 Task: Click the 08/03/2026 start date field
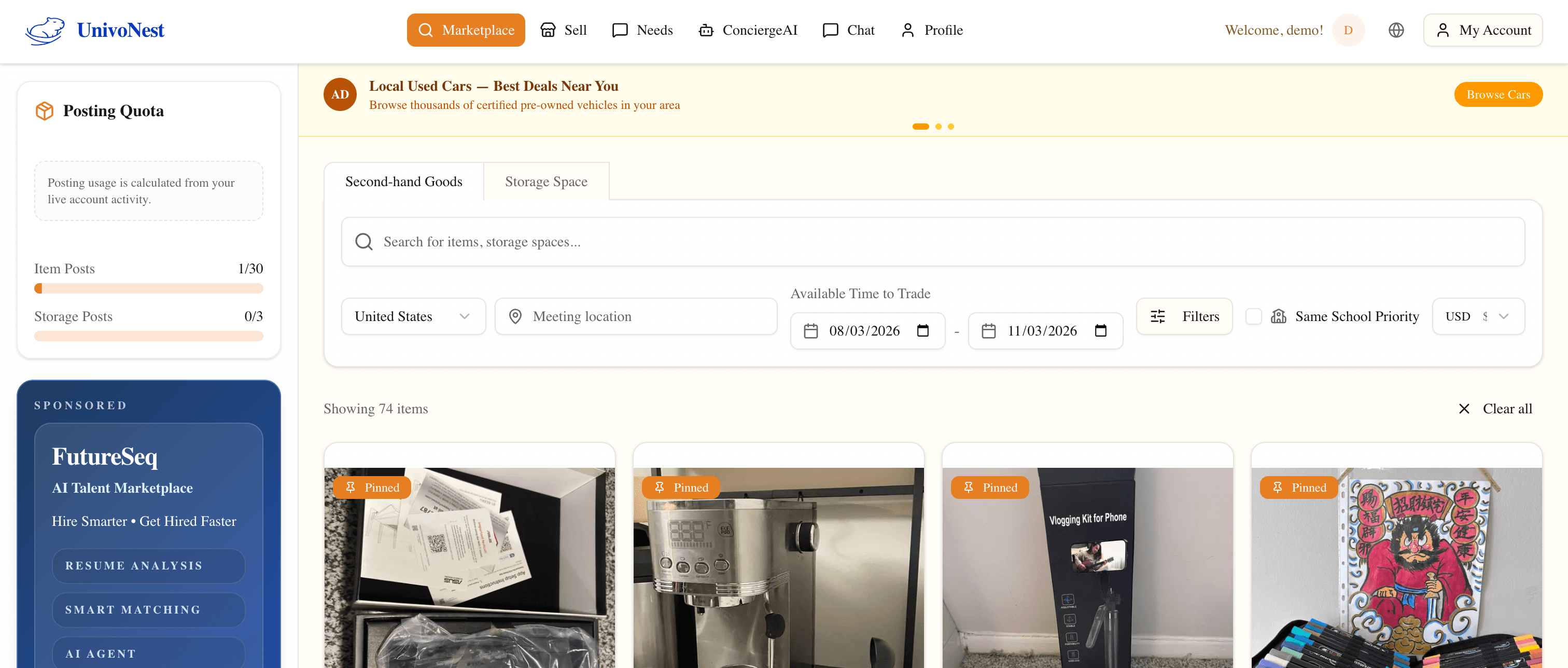tap(867, 331)
